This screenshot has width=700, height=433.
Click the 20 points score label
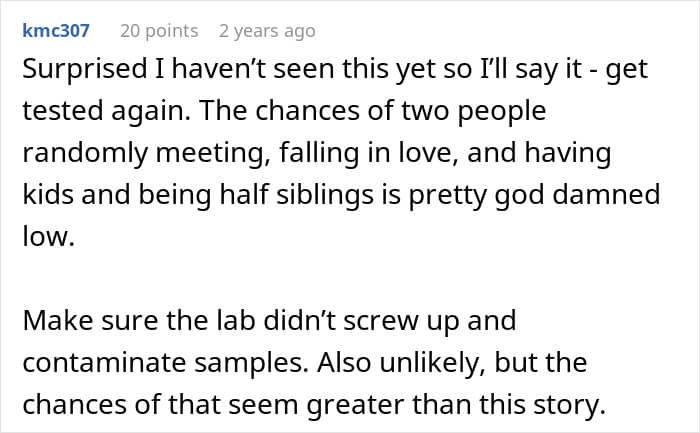coord(159,31)
